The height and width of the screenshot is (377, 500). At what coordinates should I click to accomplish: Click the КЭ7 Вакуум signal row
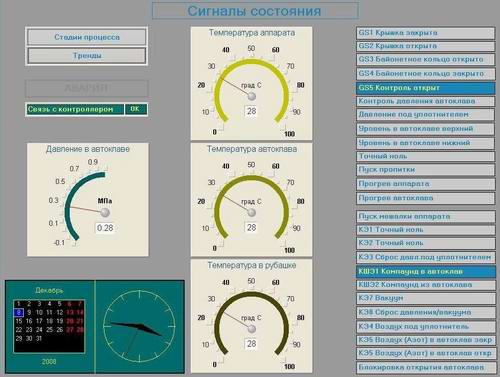pos(425,298)
